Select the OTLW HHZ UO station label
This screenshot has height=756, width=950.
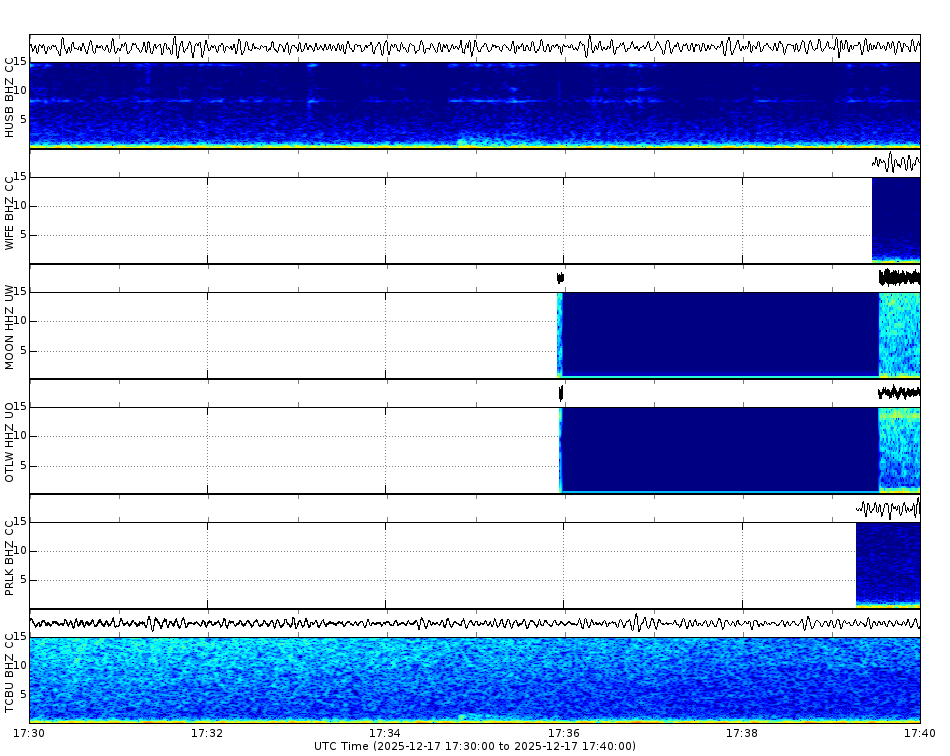tap(10, 440)
